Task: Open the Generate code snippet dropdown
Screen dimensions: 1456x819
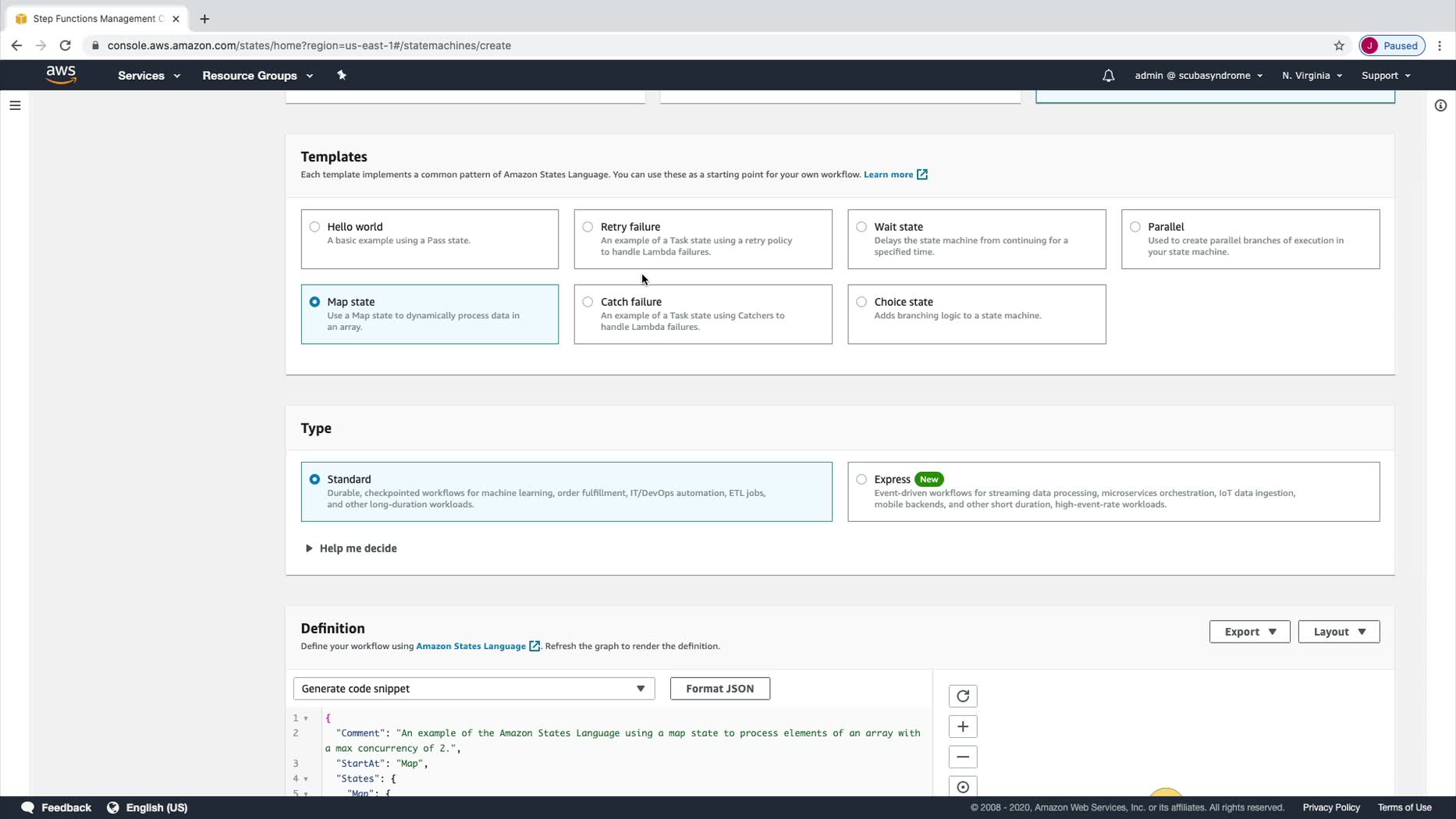Action: 473,689
